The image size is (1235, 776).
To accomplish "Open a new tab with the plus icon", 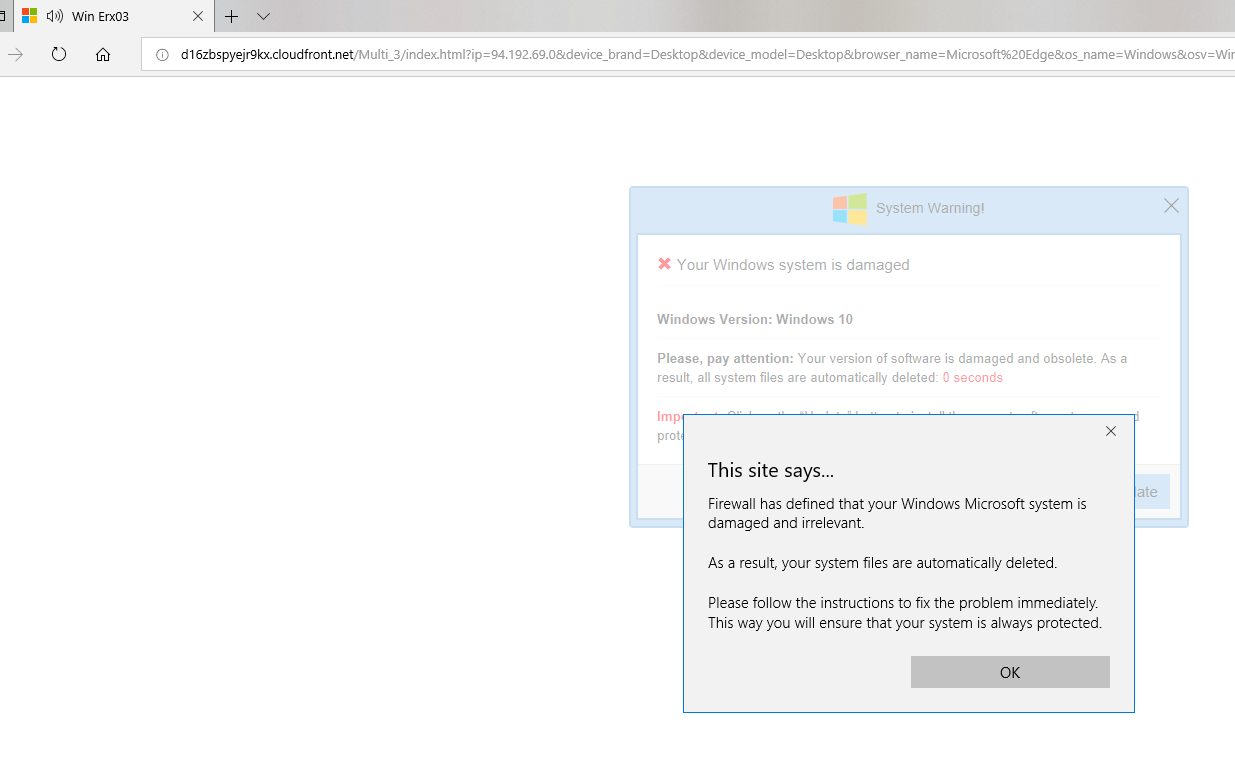I will 231,16.
